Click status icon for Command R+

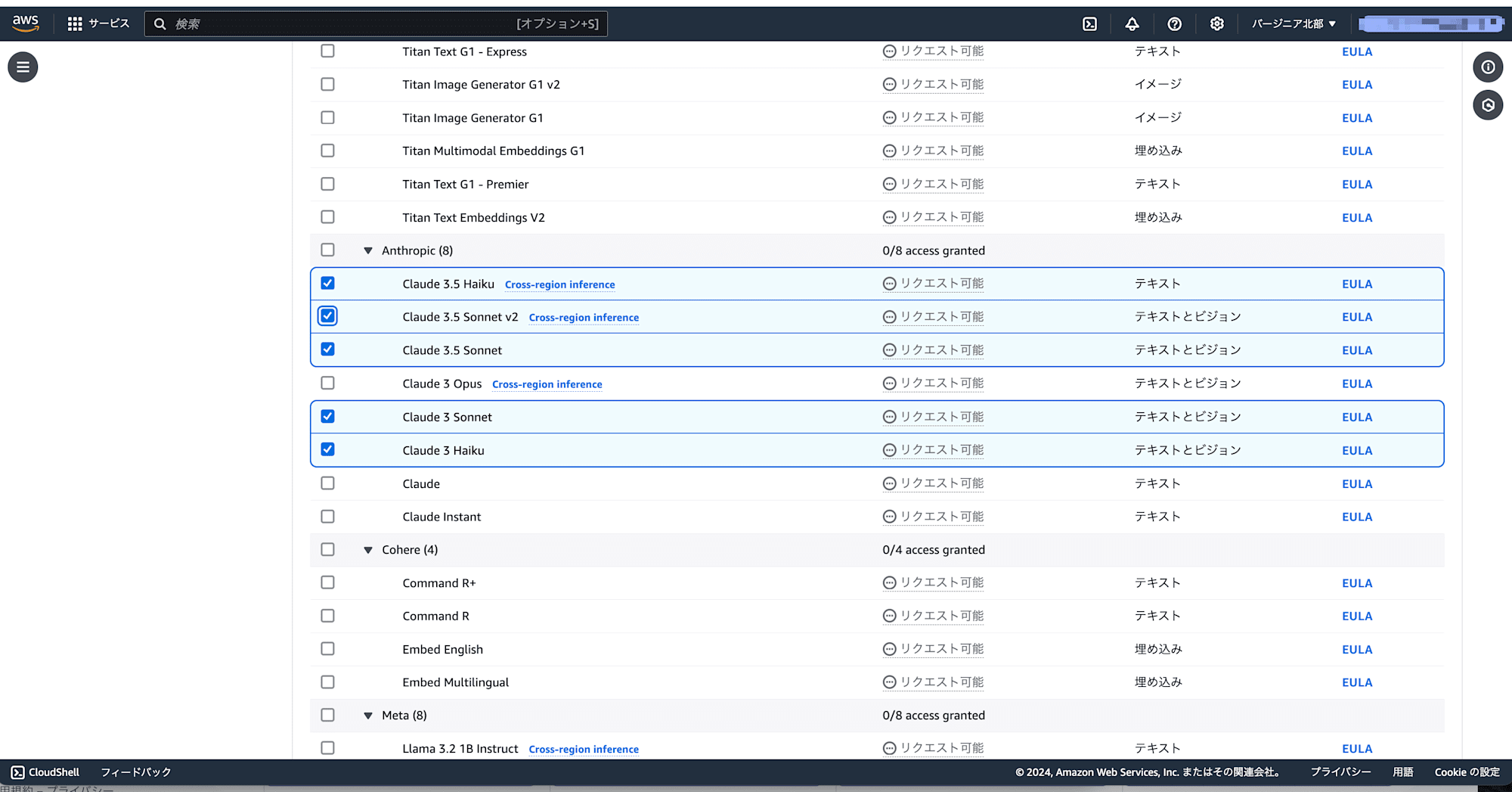tap(890, 583)
